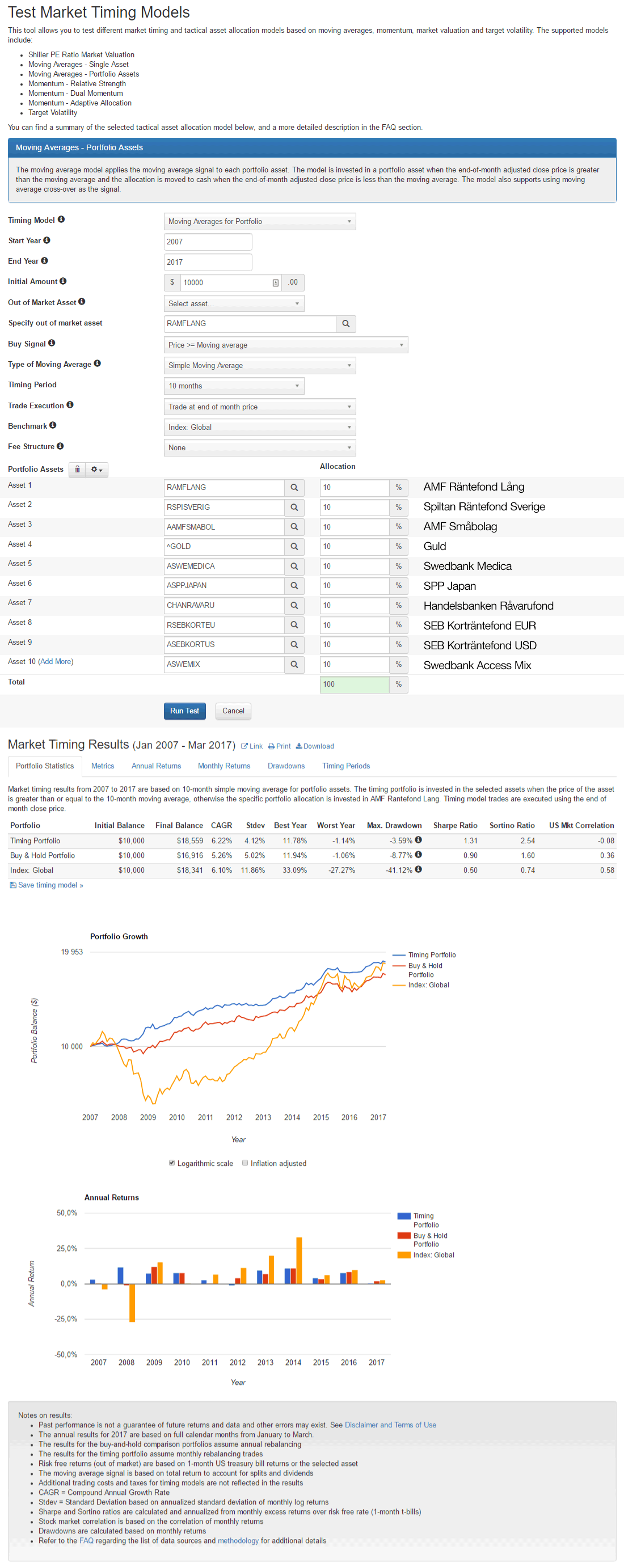Image resolution: width=624 pixels, height=1568 pixels.
Task: Click the info icon next to Fee Structure
Action: 60,446
